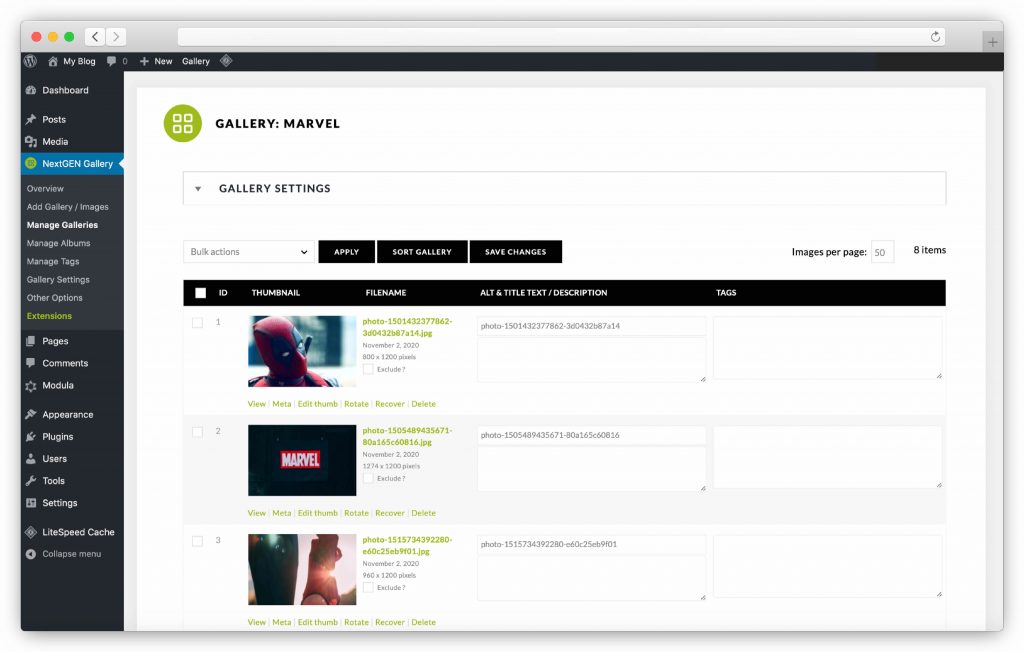Screen dimensions: 1024x652
Task: Open the New menu in the admin bar
Action: point(156,61)
